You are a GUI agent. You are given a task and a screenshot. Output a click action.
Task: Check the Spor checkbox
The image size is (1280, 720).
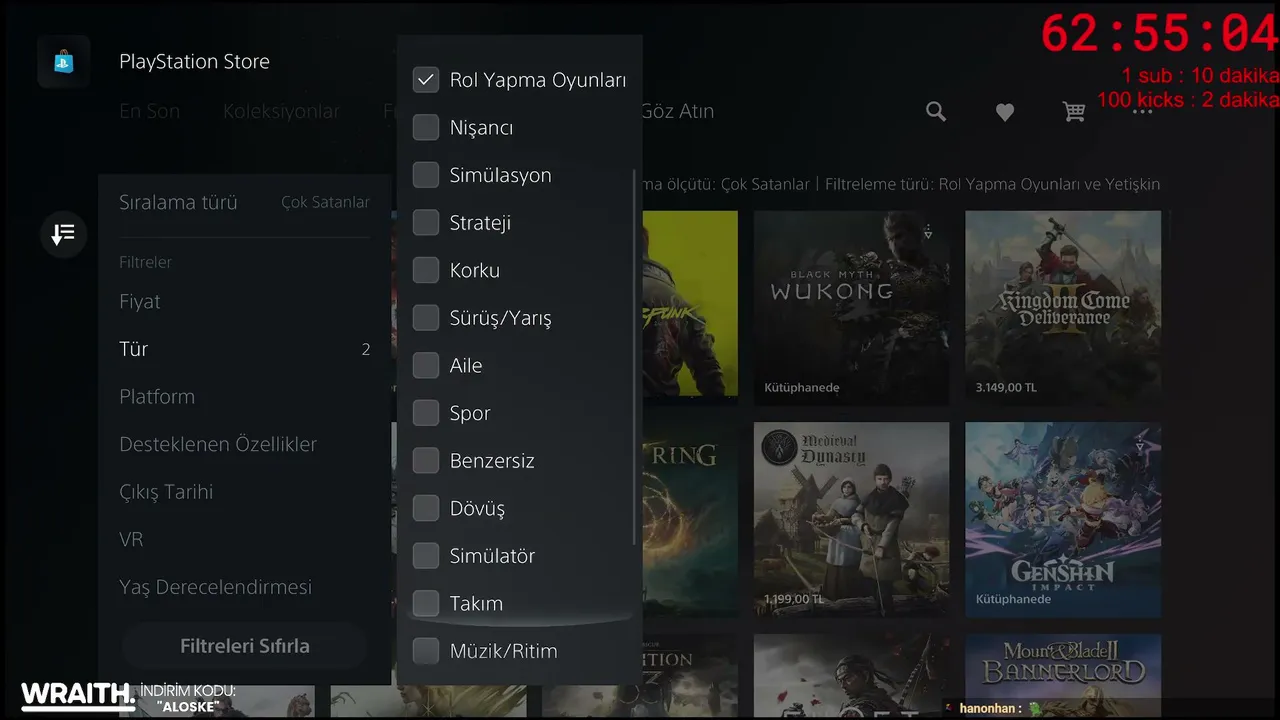(x=426, y=413)
